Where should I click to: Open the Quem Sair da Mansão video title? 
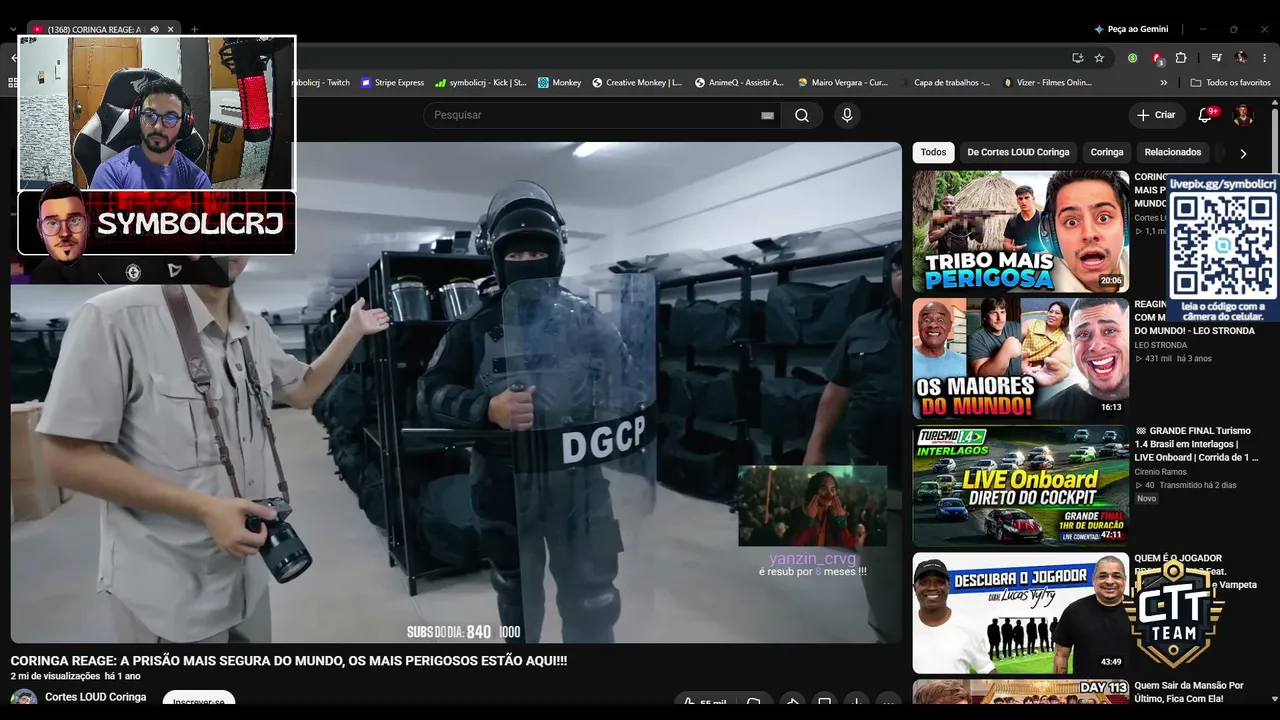click(x=1189, y=692)
